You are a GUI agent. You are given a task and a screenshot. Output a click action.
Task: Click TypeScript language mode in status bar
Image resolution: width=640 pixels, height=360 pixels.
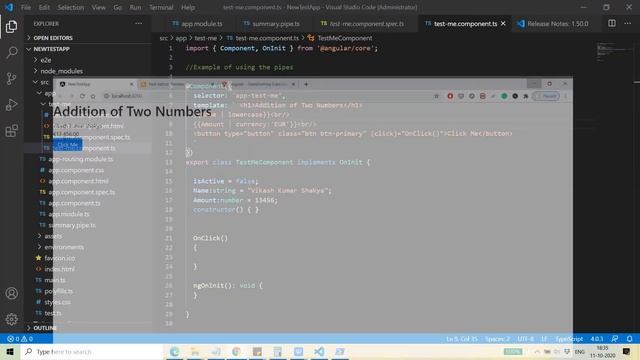click(x=569, y=339)
